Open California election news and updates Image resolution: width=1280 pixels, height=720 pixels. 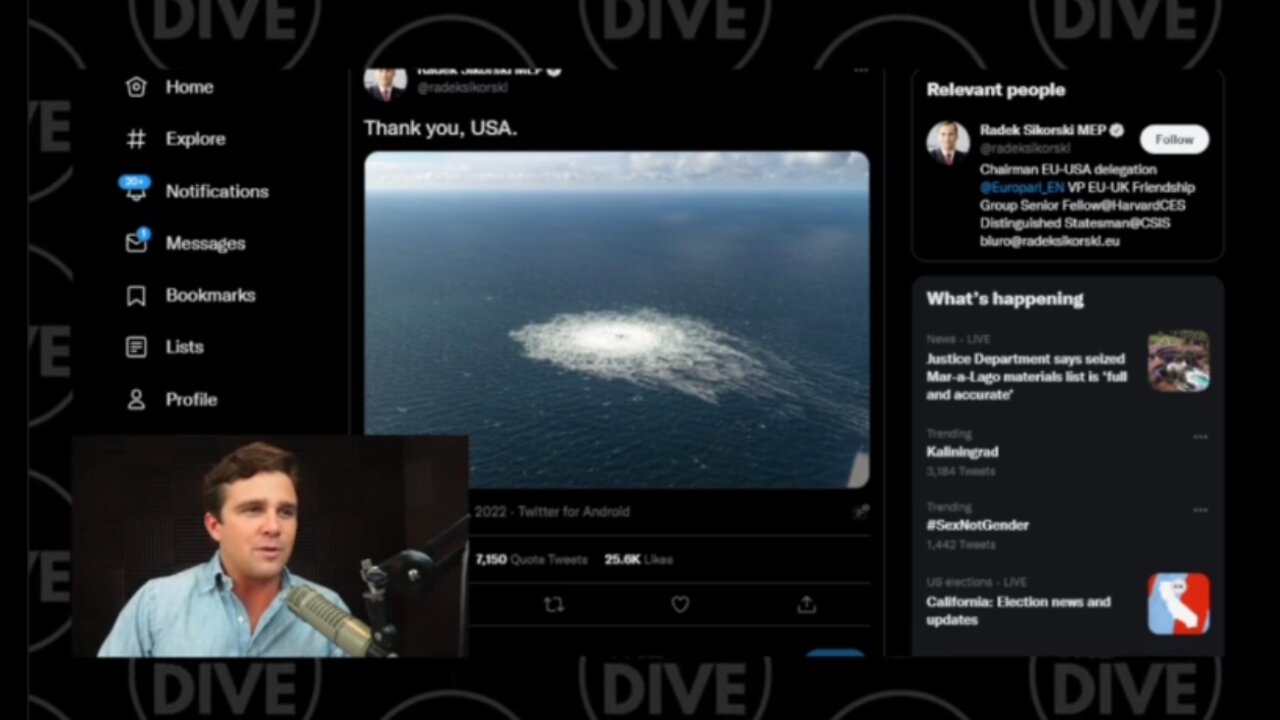[1018, 610]
